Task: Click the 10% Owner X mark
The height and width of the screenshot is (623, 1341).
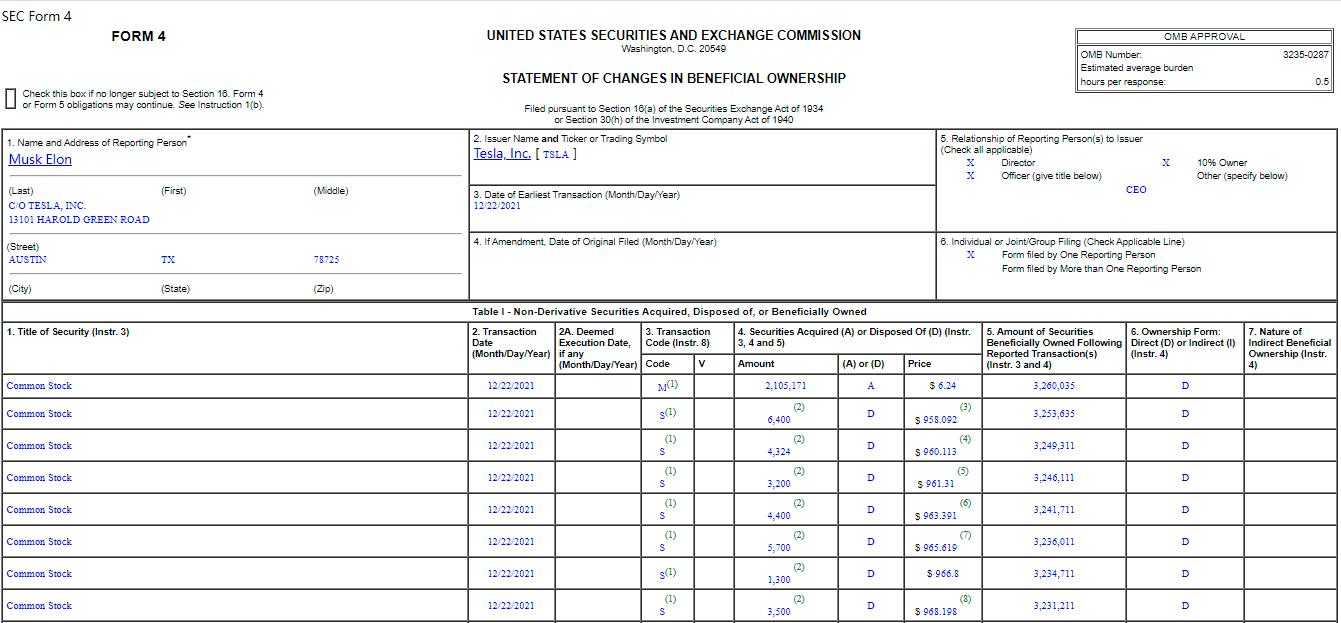Action: pyautogui.click(x=1166, y=163)
